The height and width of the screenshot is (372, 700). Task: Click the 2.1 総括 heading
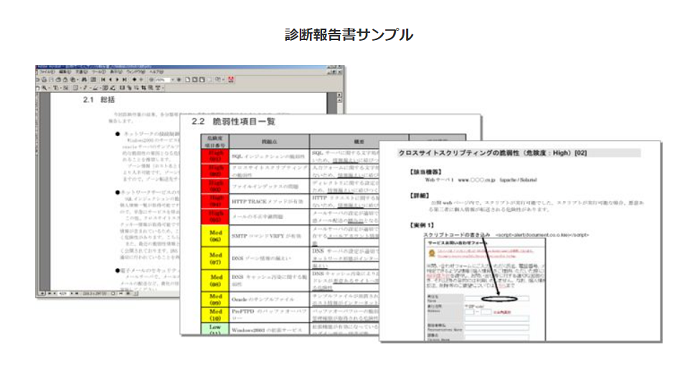[x=99, y=100]
